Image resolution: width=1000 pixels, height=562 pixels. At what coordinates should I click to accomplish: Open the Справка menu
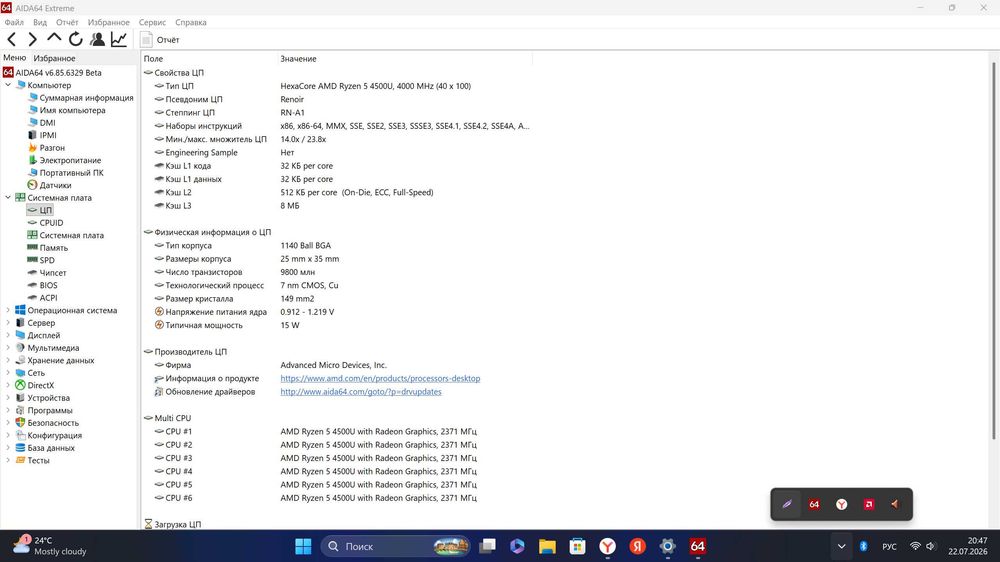click(x=191, y=22)
